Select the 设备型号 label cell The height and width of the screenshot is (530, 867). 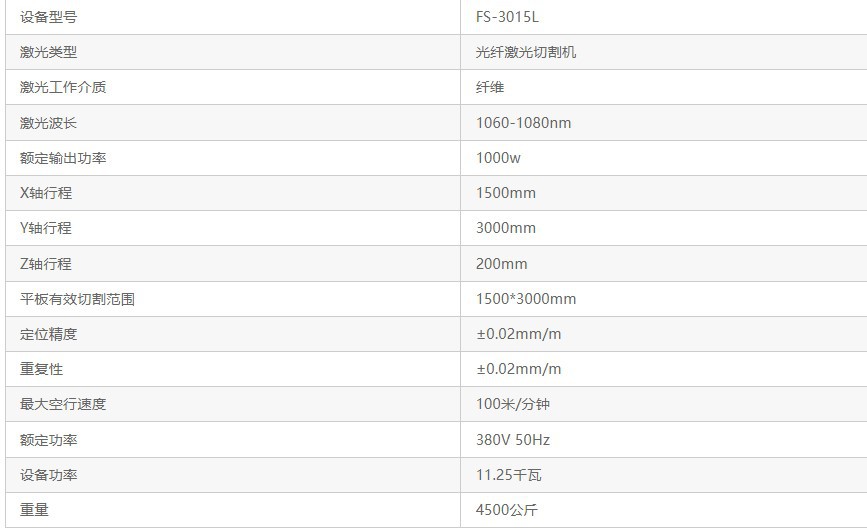(48, 17)
